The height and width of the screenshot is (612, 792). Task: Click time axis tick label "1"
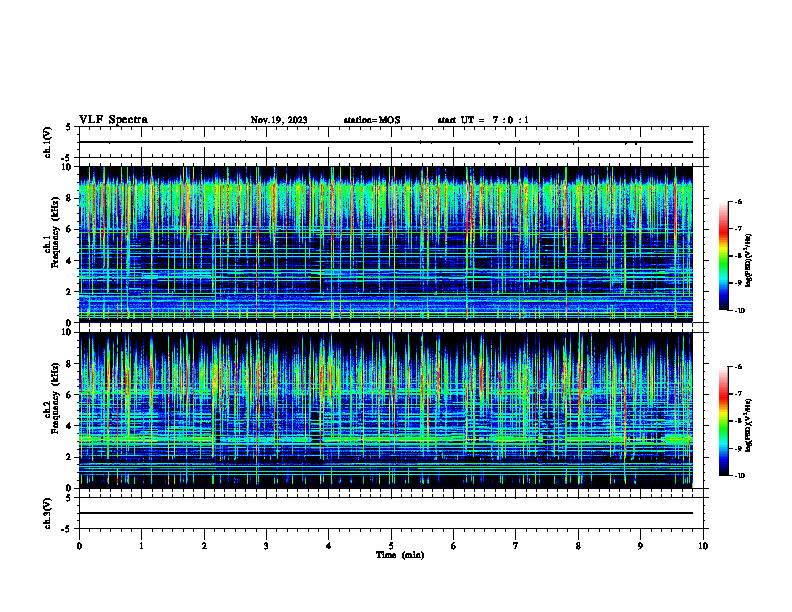tap(141, 546)
